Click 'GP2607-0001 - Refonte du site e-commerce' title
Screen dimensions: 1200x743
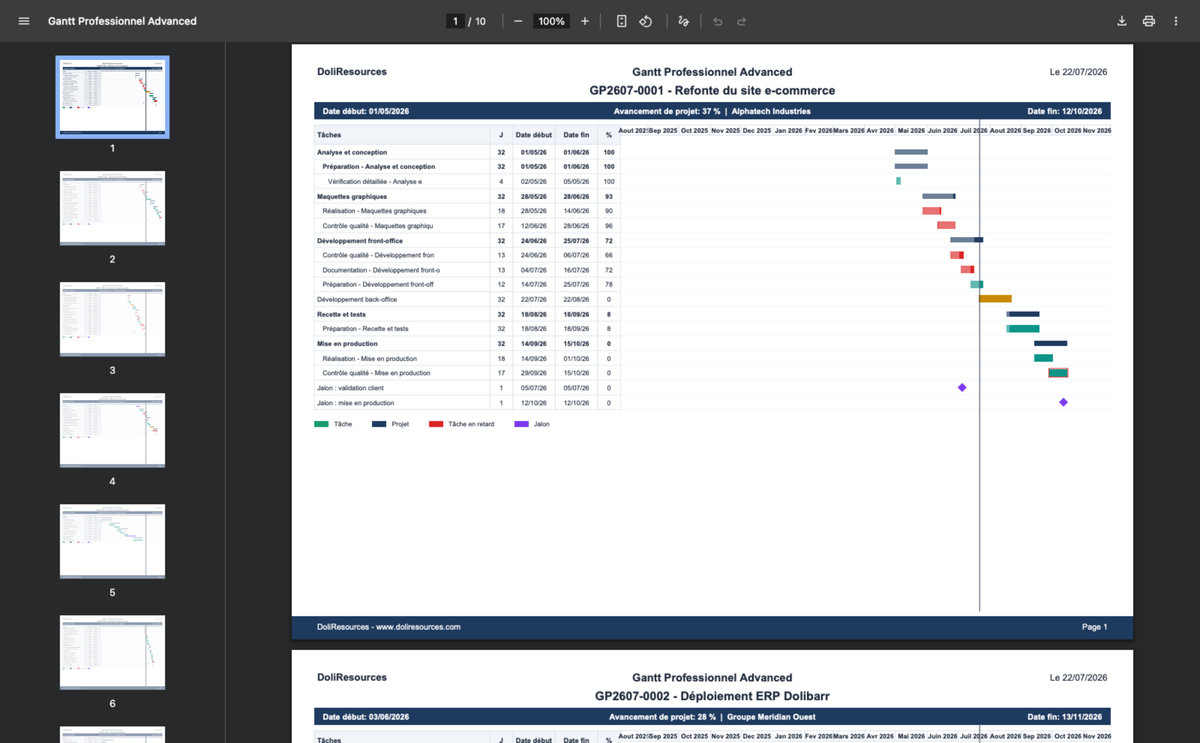(x=712, y=90)
